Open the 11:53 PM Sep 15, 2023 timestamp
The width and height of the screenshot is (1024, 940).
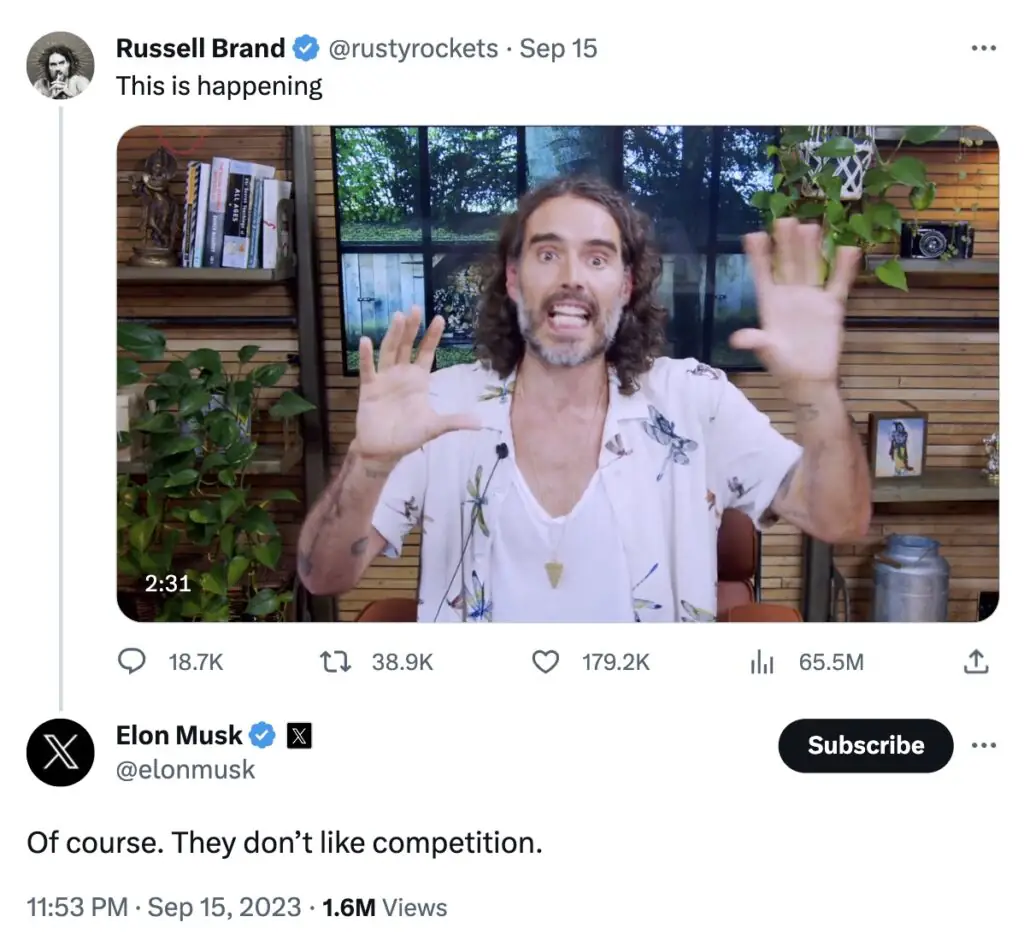point(163,907)
